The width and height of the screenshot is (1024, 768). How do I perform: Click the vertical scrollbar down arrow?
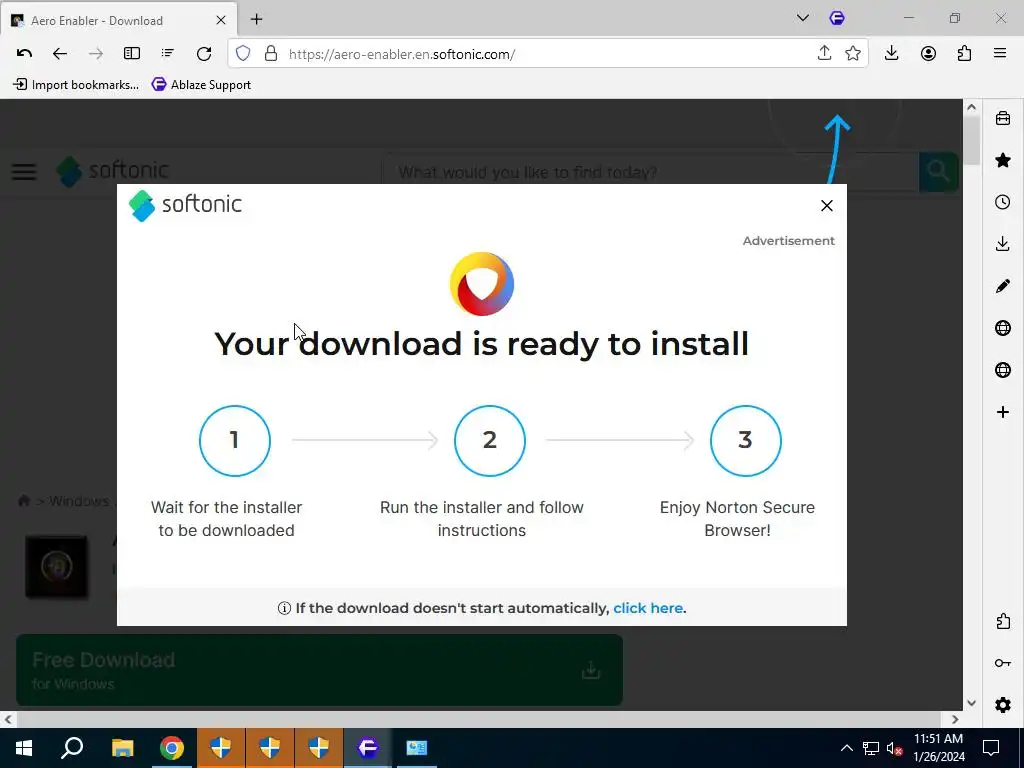click(x=971, y=703)
